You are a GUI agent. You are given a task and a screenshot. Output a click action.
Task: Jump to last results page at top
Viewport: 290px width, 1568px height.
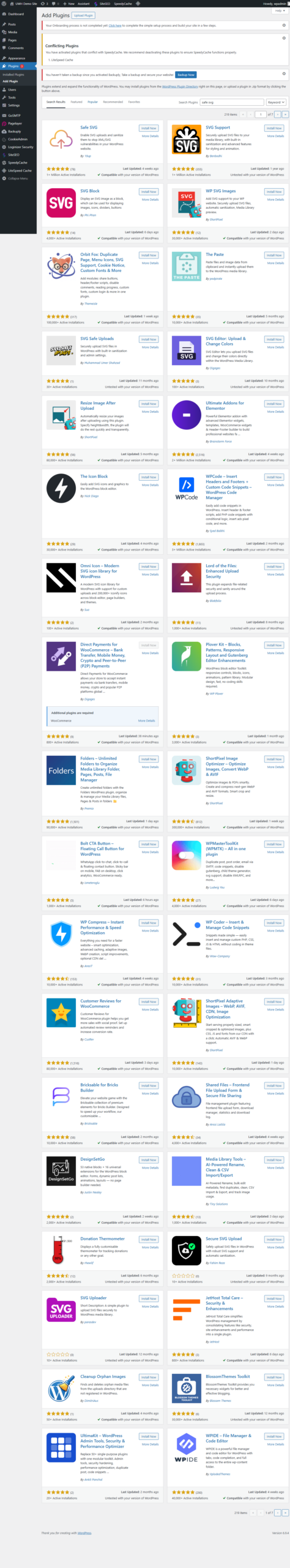coord(284,115)
